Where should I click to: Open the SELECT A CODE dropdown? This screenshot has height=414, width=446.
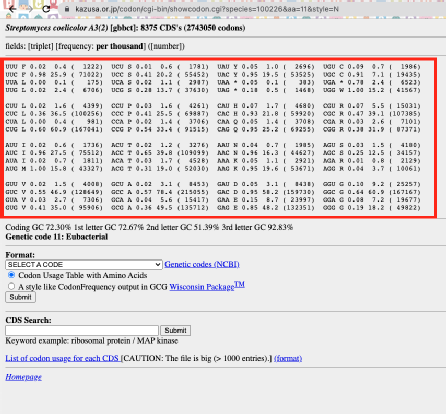pos(84,265)
